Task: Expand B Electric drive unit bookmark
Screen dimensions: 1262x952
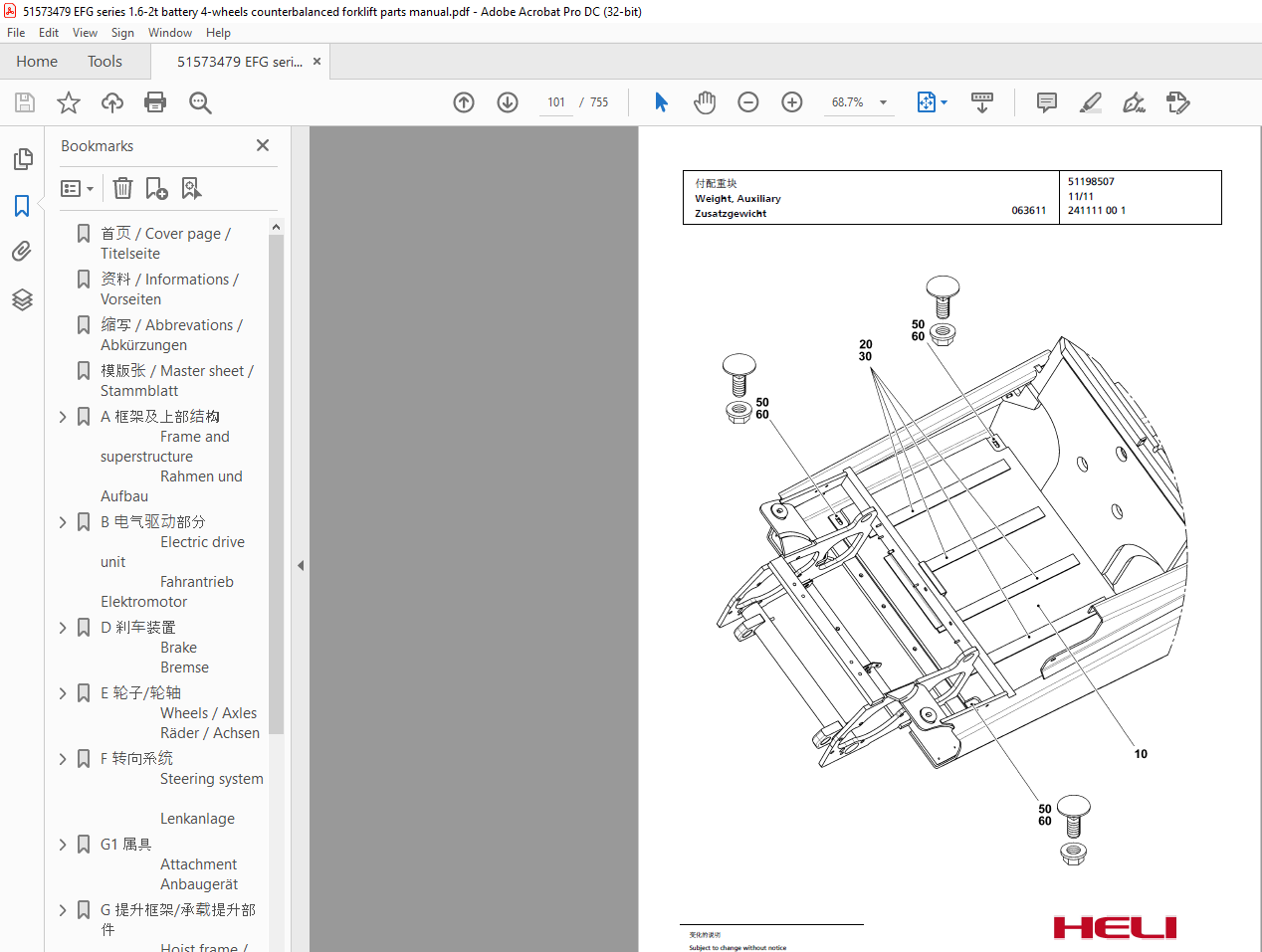Action: 63,522
